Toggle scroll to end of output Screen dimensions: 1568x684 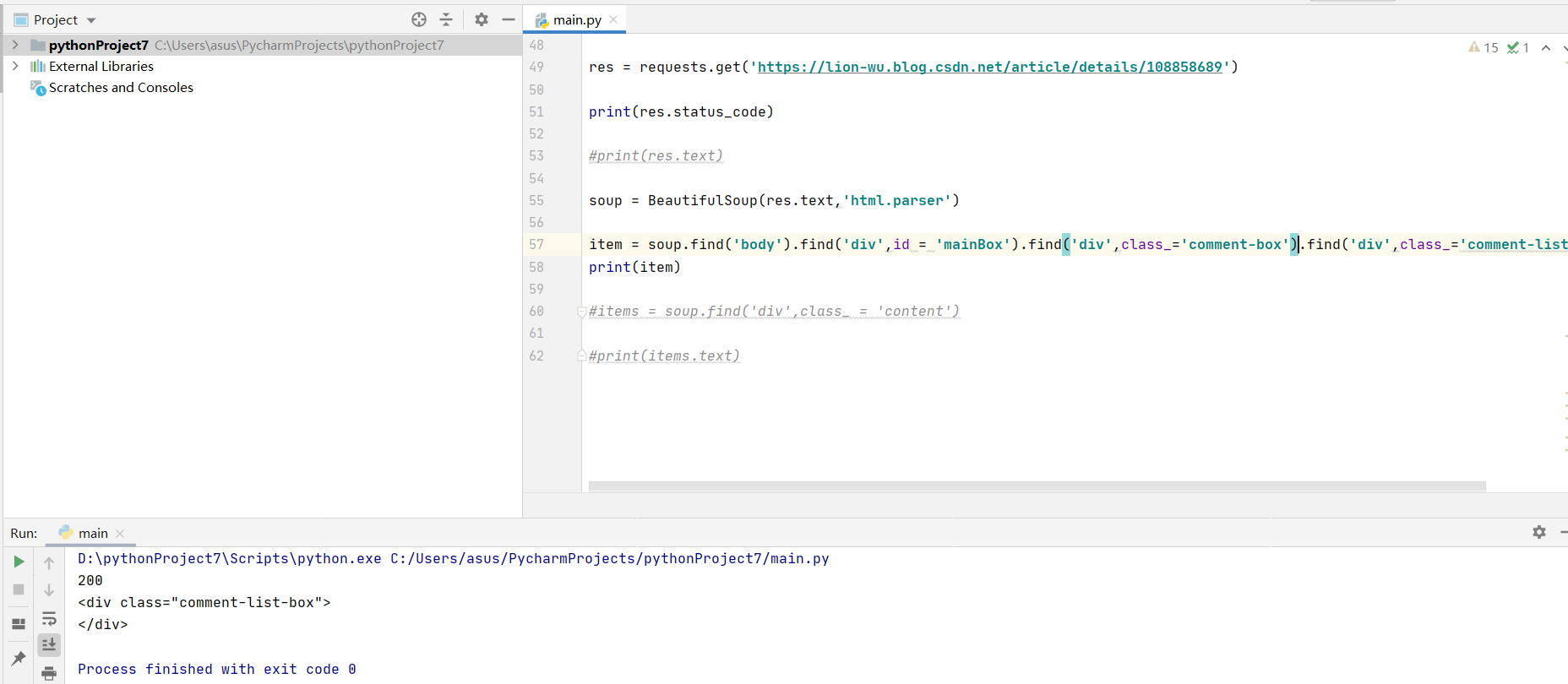click(x=49, y=645)
